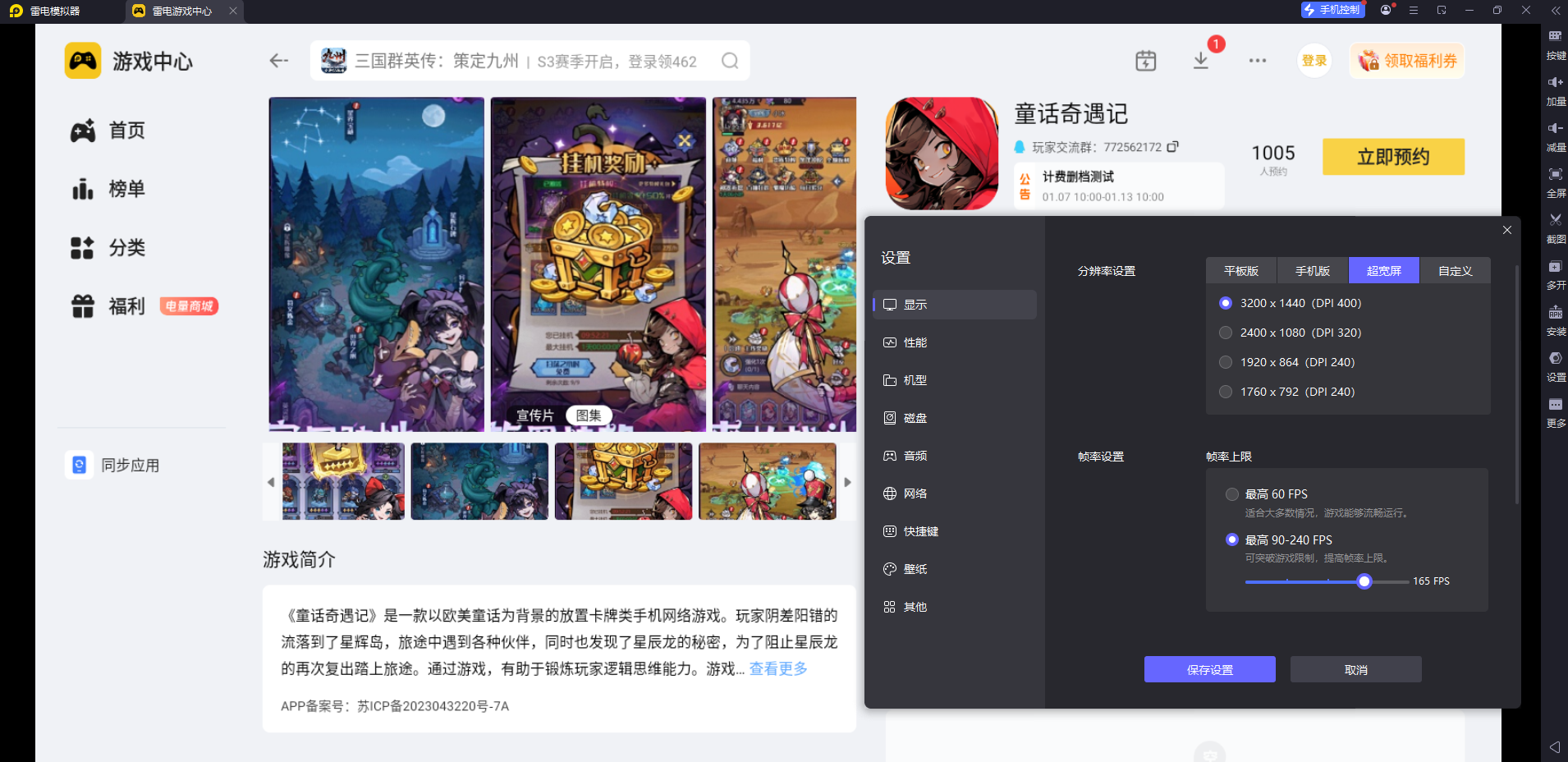This screenshot has height=762, width=1568.
Task: Switch to the 手机版 resolution tab
Action: point(1313,271)
